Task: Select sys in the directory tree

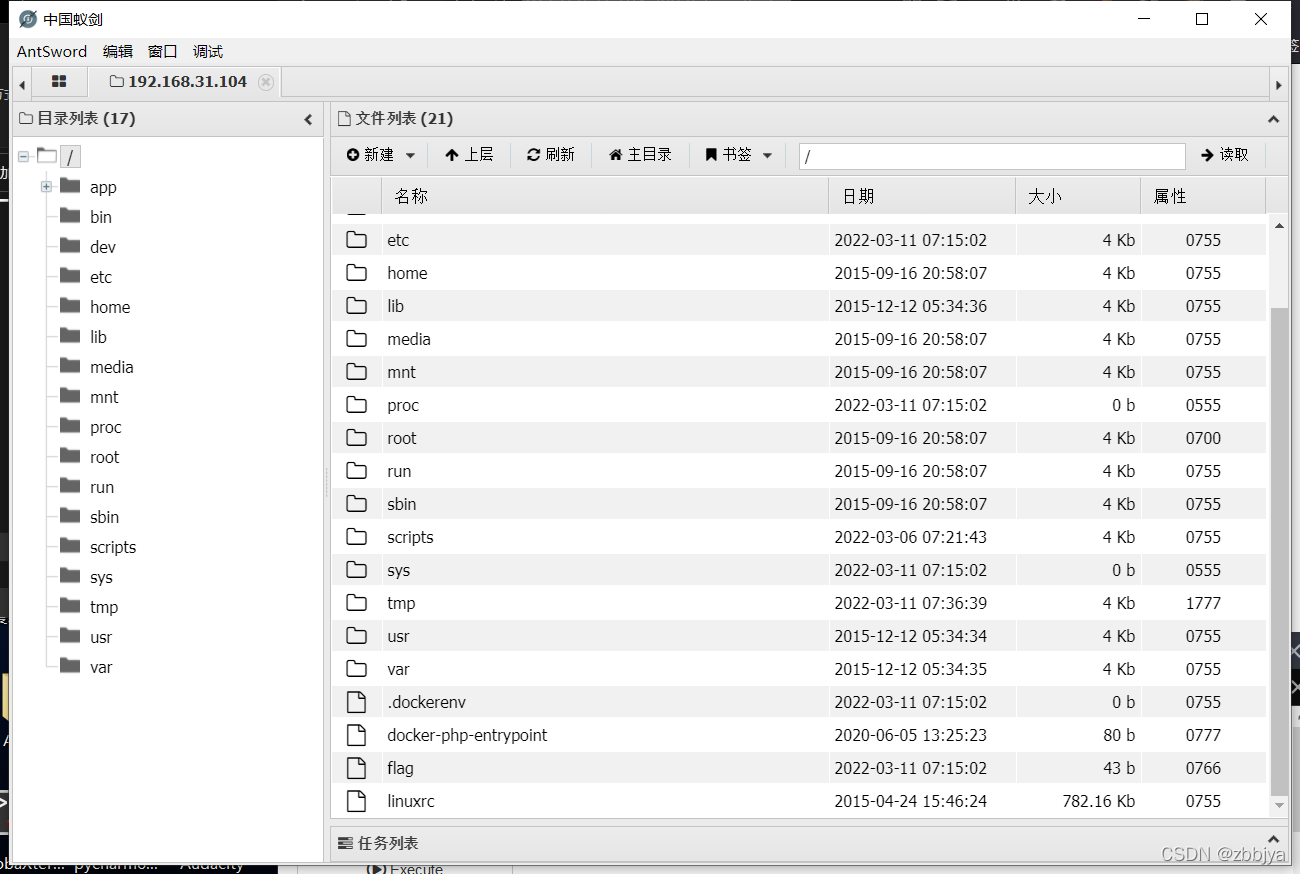Action: (101, 577)
